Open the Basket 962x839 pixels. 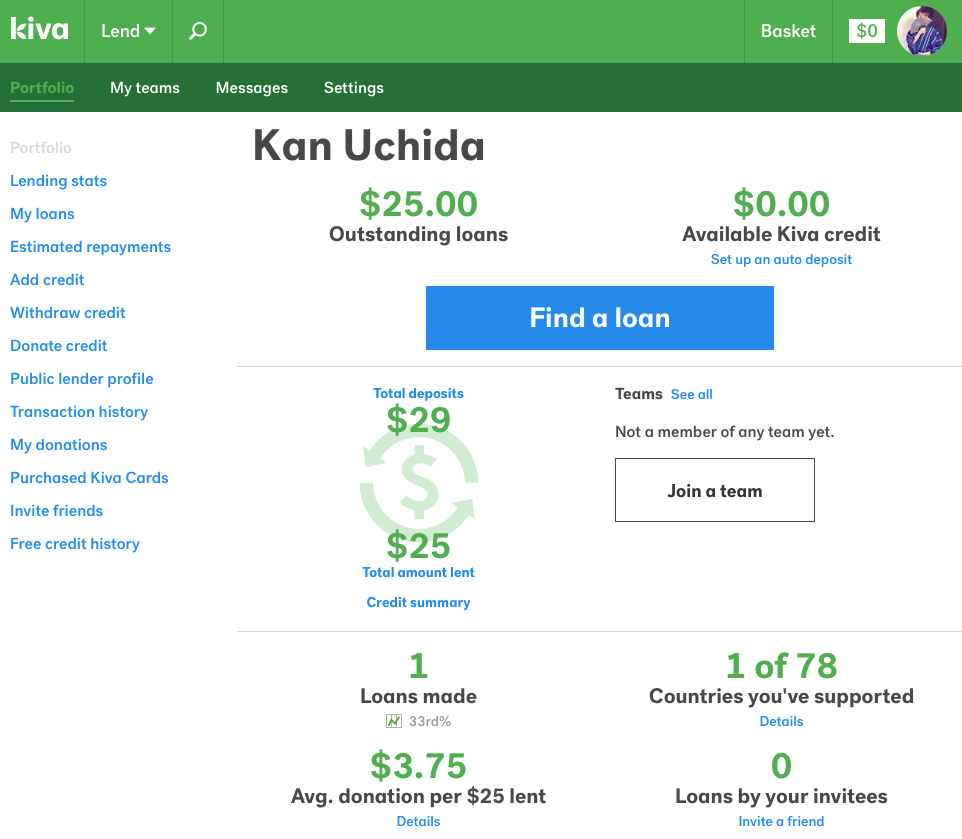[x=788, y=31]
